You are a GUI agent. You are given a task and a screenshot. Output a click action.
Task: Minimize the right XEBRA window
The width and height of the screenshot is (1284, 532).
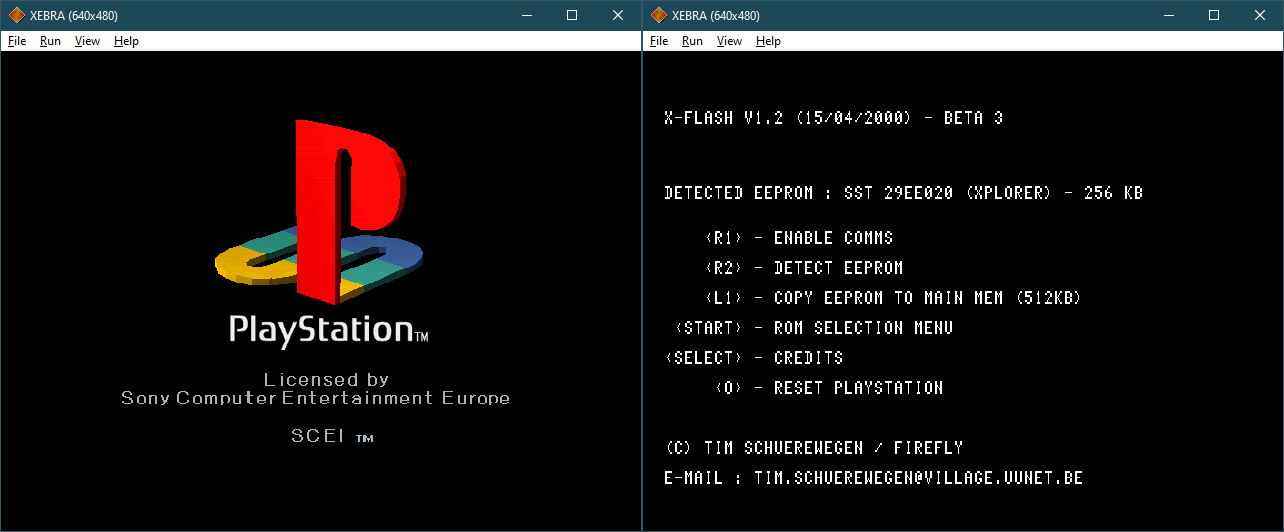click(1168, 15)
